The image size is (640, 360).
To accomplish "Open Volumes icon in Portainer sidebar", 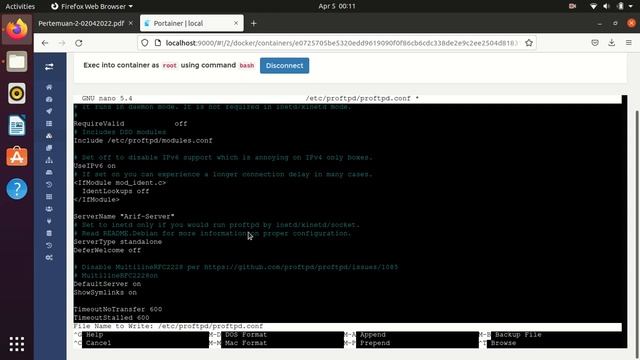I will tap(49, 172).
